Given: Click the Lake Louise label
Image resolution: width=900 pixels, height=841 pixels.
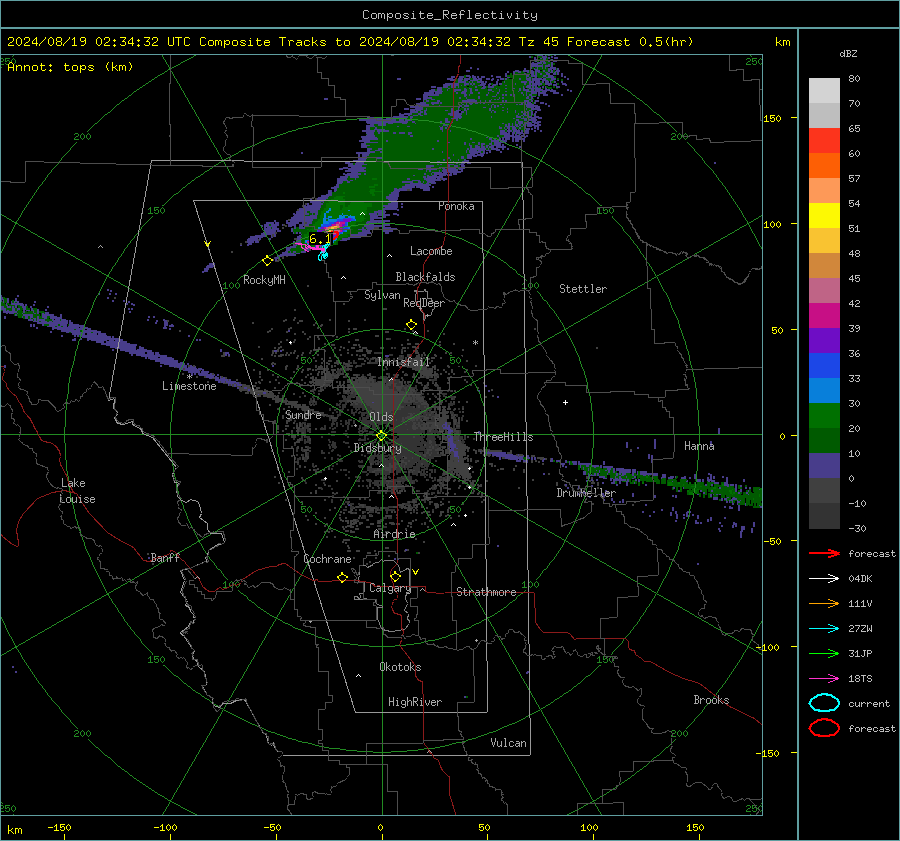Looking at the screenshot, I should (78, 491).
